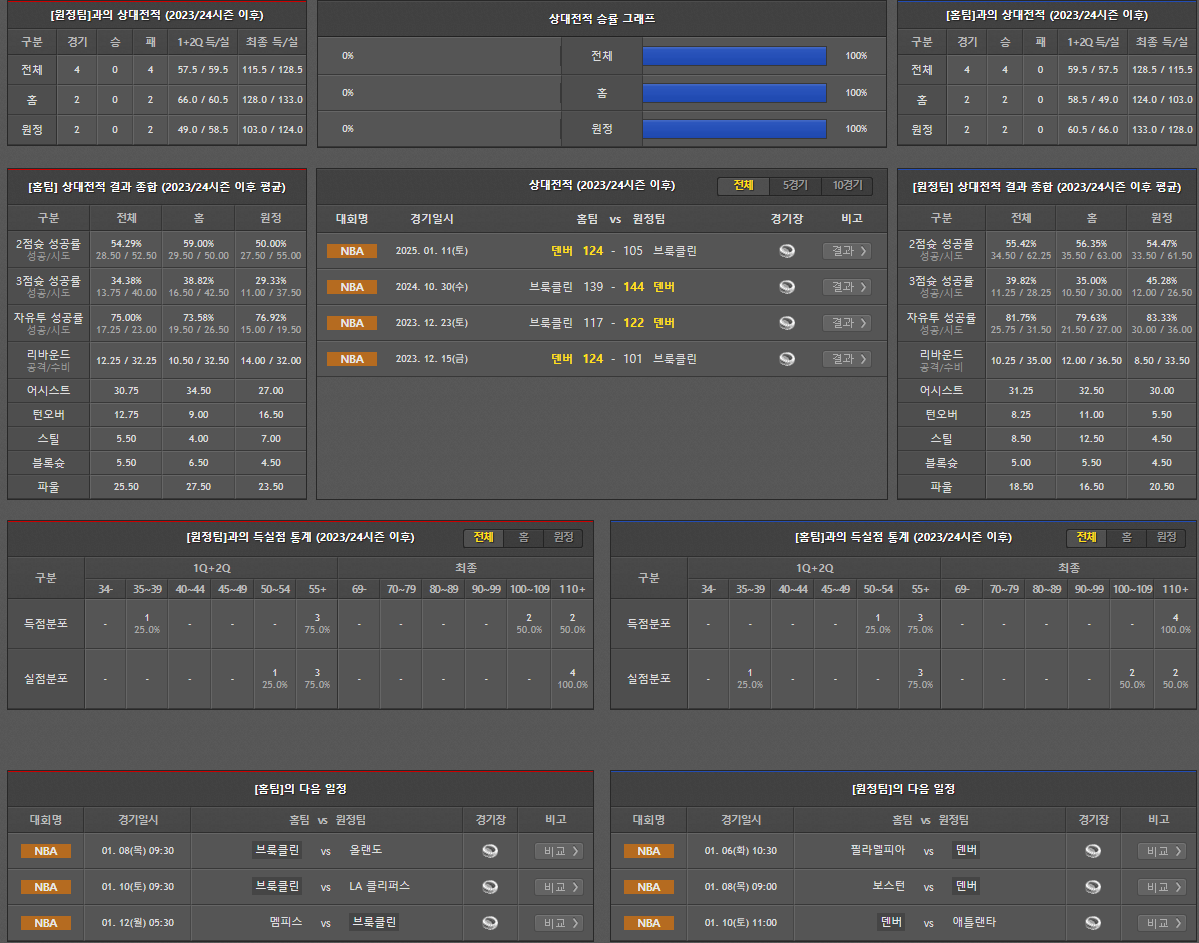Click the 전체 win-rate blue bar

pyautogui.click(x=734, y=57)
